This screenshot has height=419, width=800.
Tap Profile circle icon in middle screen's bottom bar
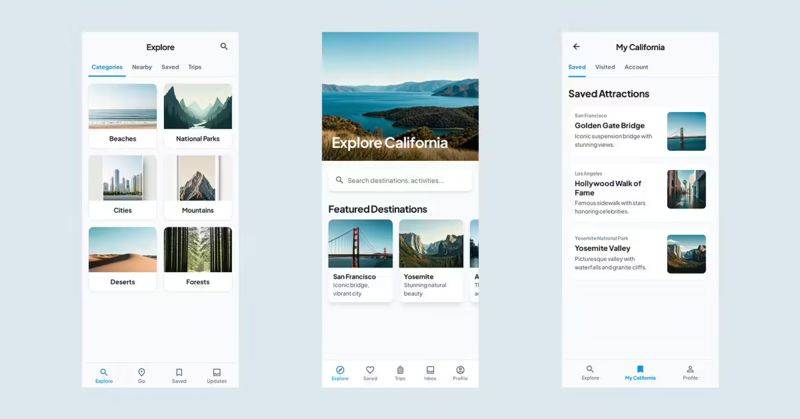tap(460, 369)
